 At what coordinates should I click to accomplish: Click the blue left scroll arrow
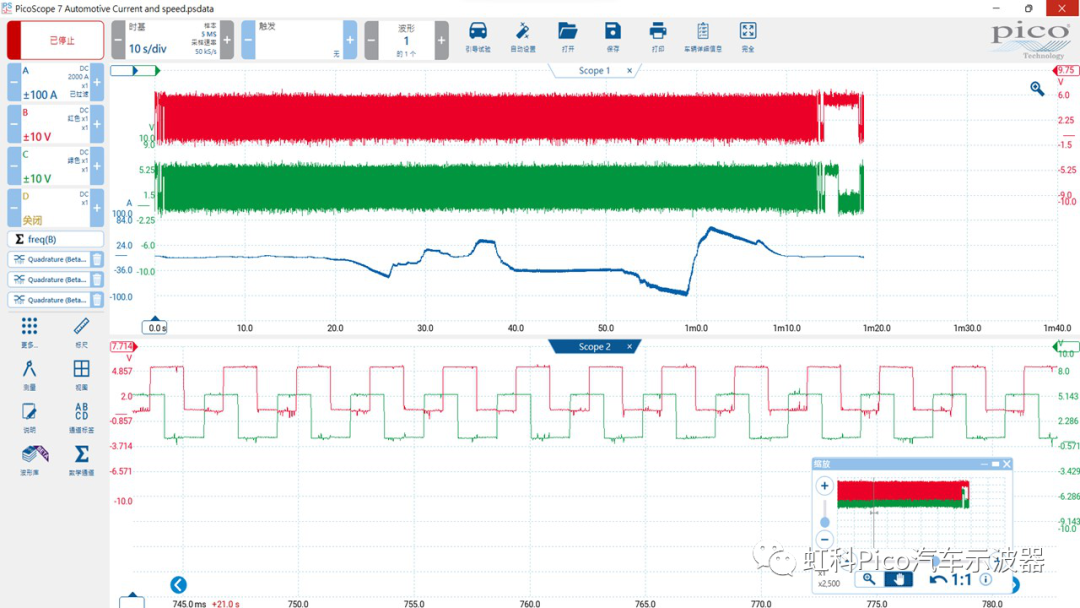click(178, 585)
